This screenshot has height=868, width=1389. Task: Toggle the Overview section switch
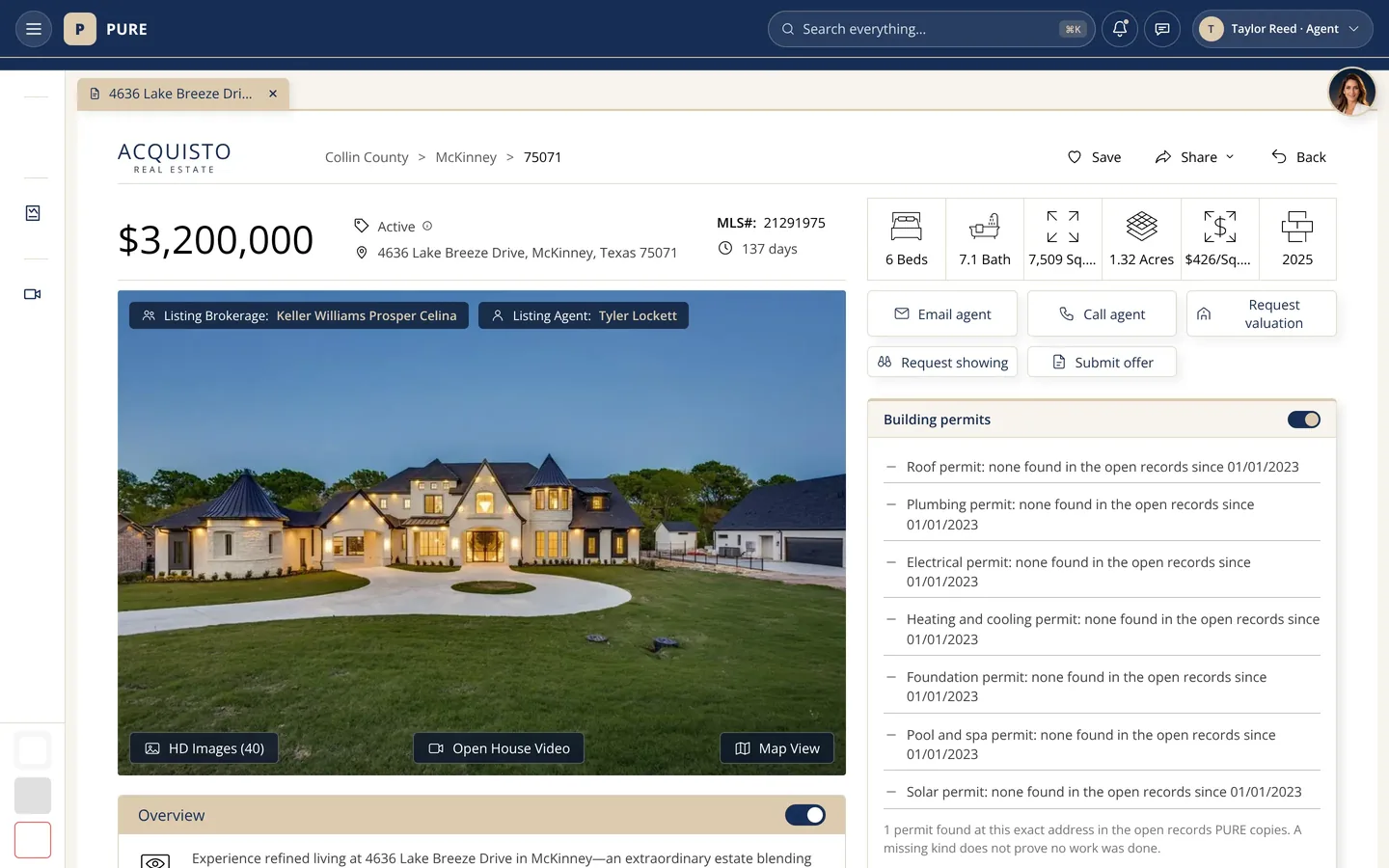click(805, 815)
